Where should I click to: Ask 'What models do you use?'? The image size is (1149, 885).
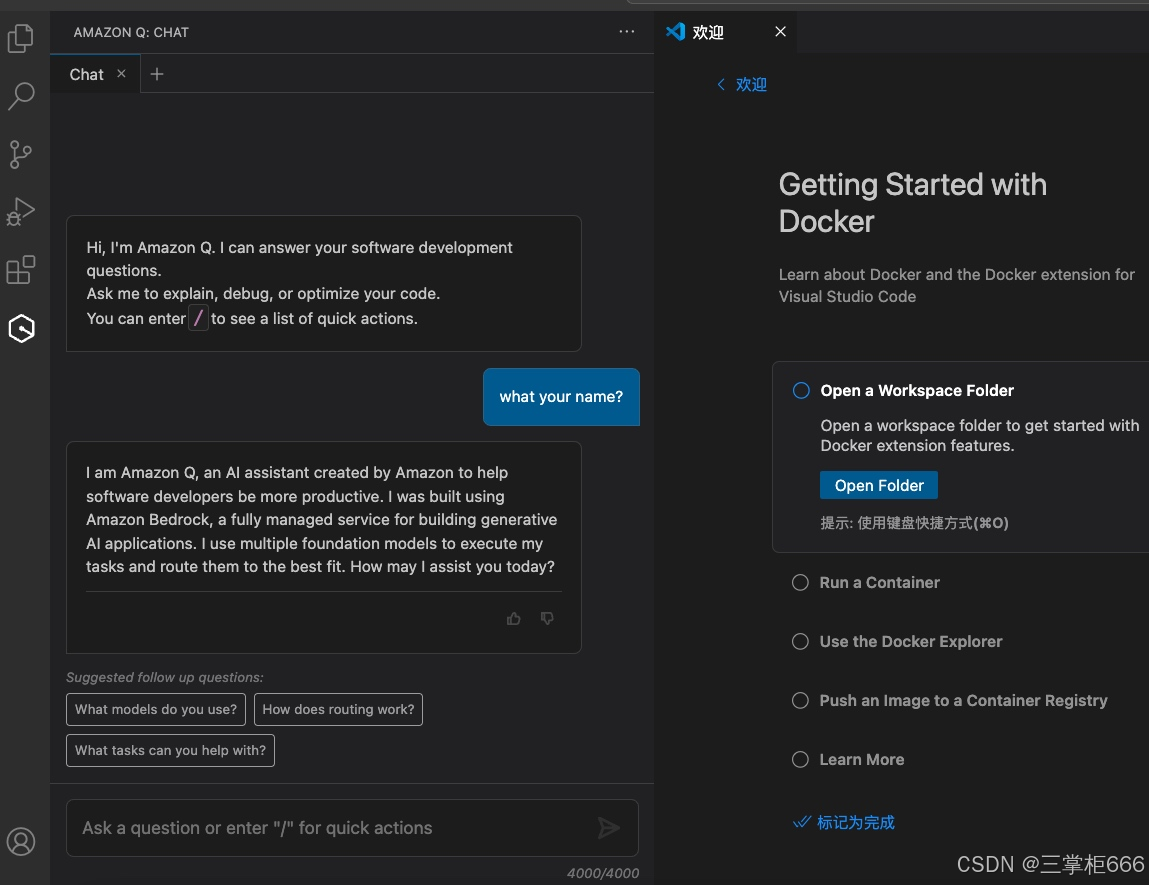point(156,709)
